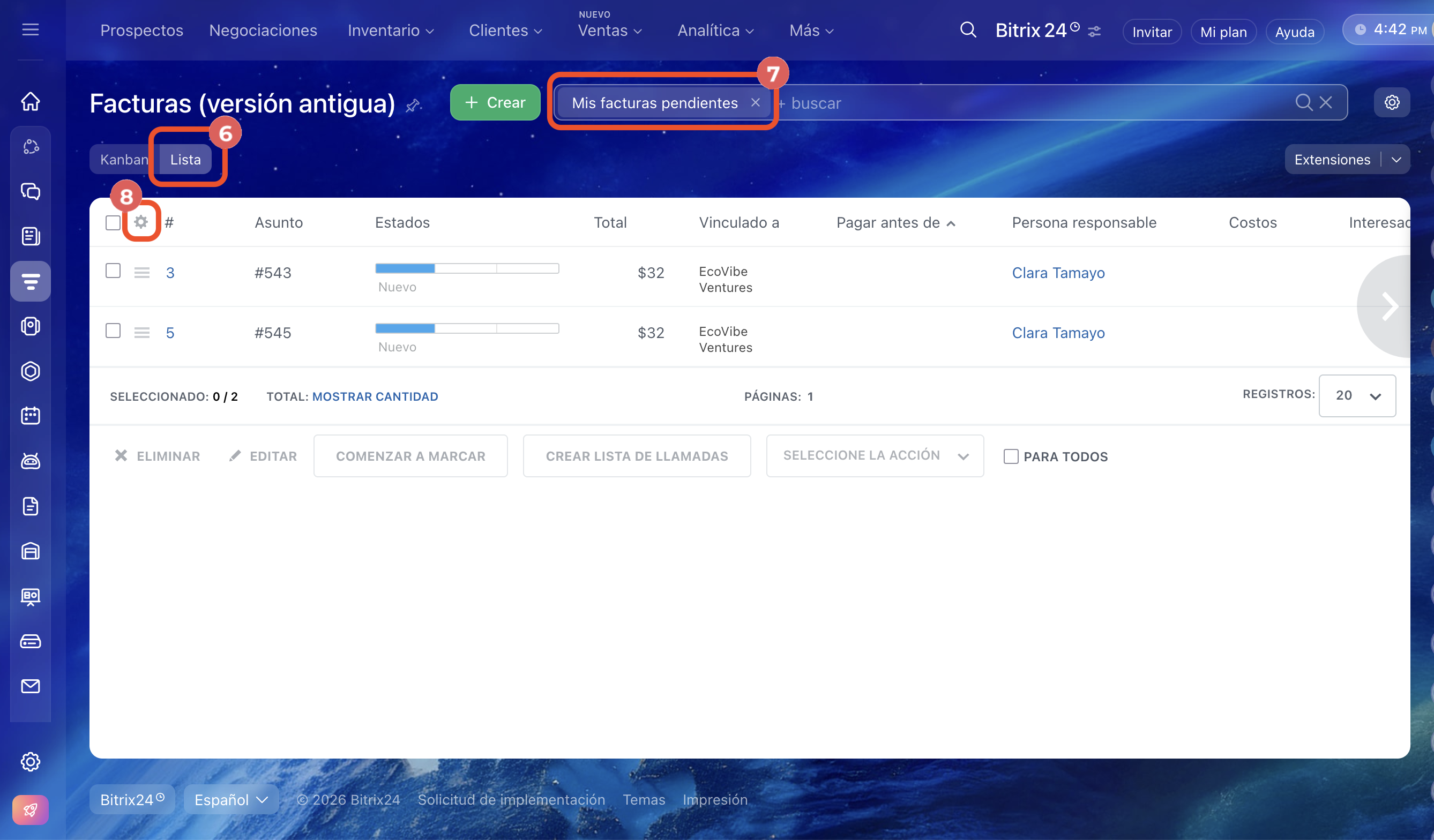Click the green Crear button
Image resolution: width=1434 pixels, height=840 pixels.
pos(495,103)
